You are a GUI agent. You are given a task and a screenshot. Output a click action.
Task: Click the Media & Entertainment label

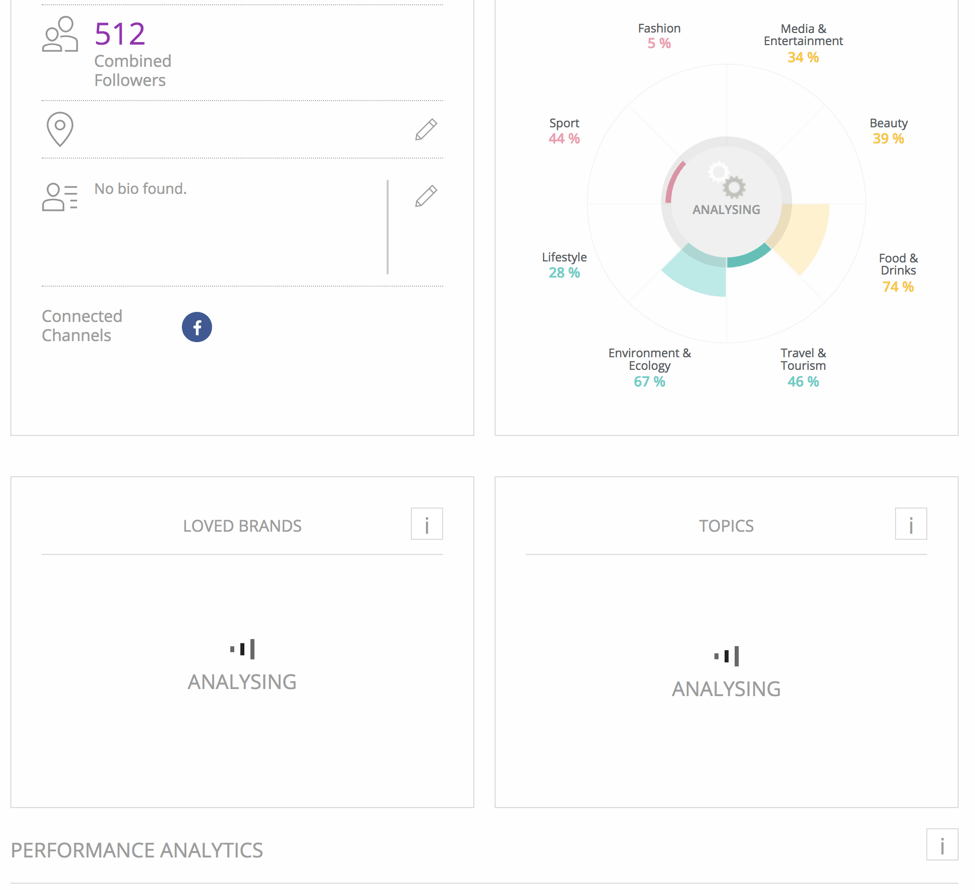tap(803, 43)
